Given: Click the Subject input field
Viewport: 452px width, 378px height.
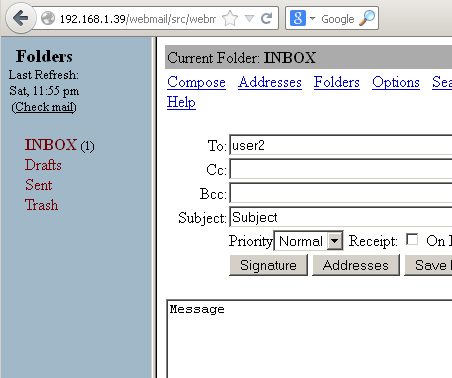Looking at the screenshot, I should 341,217.
